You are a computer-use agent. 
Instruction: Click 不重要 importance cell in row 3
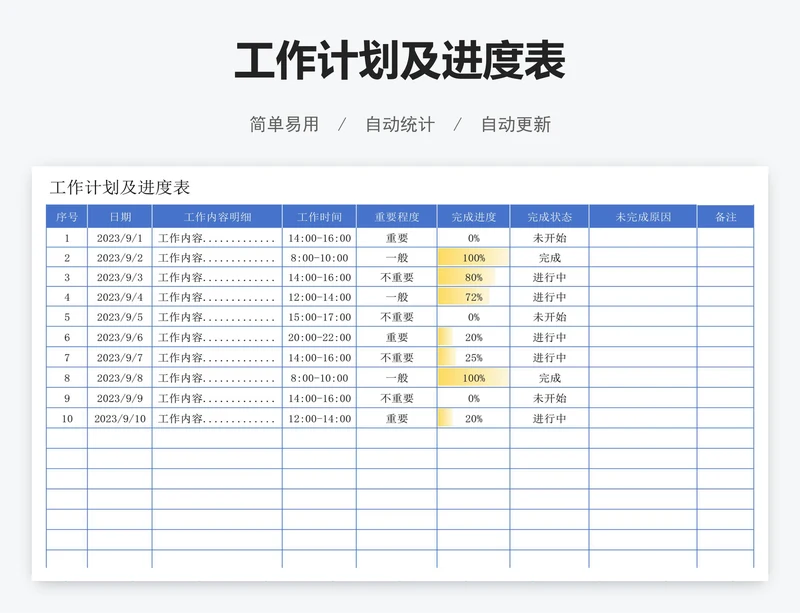click(397, 277)
